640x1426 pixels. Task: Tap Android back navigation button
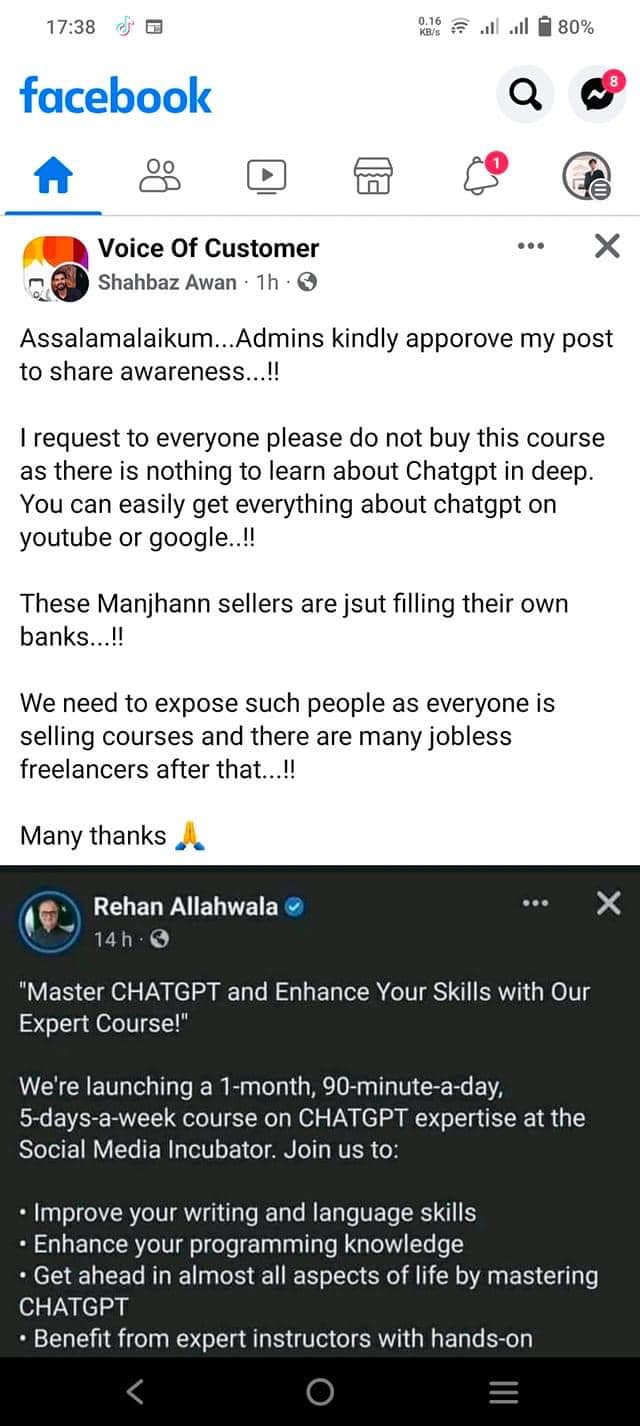pyautogui.click(x=135, y=1391)
